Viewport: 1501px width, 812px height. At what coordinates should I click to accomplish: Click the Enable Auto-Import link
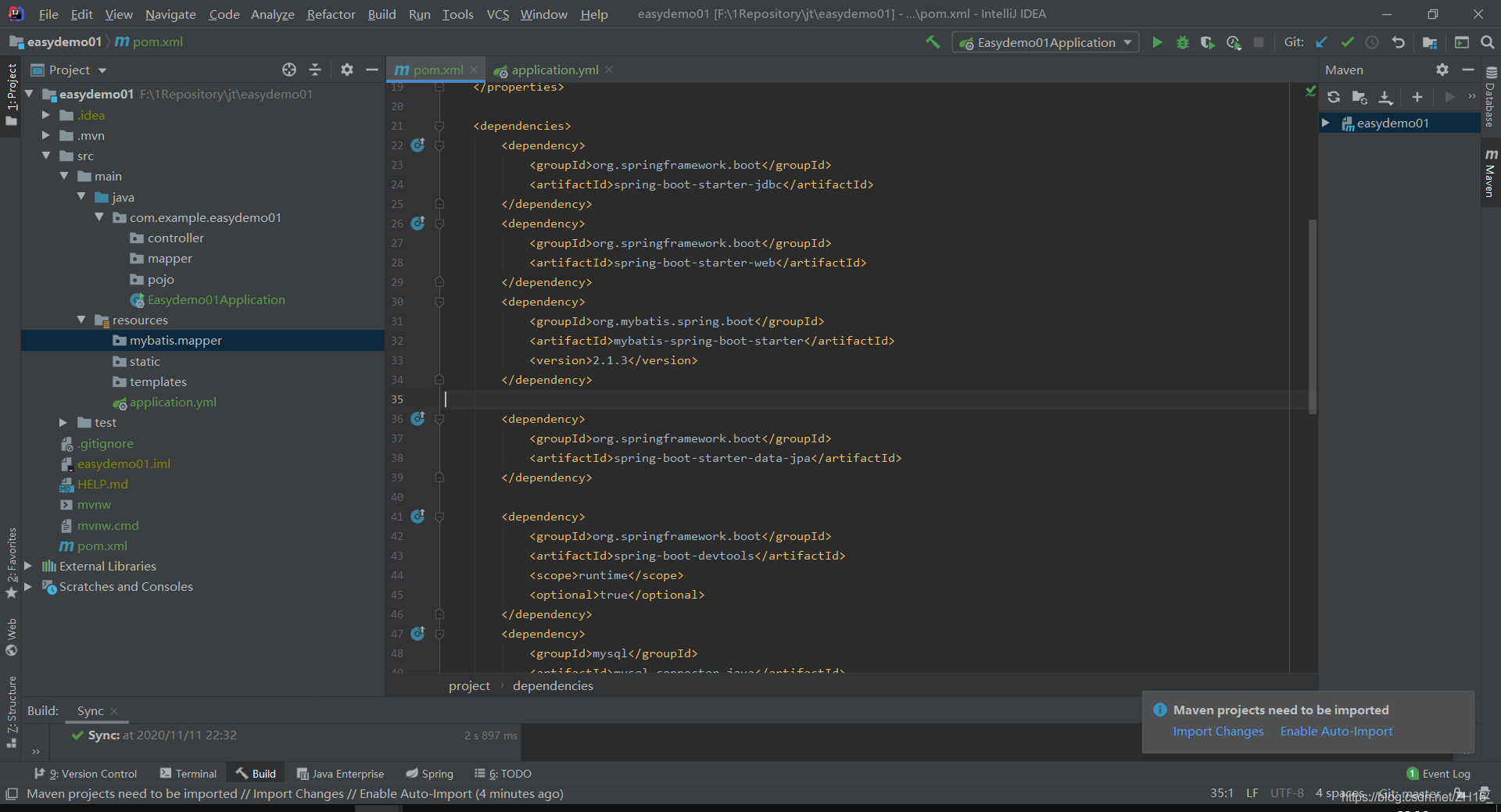pyautogui.click(x=1336, y=732)
